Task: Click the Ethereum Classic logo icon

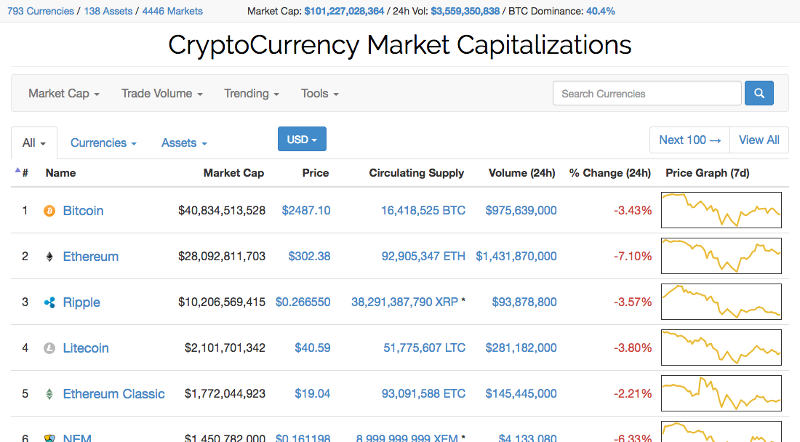Action: 49,394
